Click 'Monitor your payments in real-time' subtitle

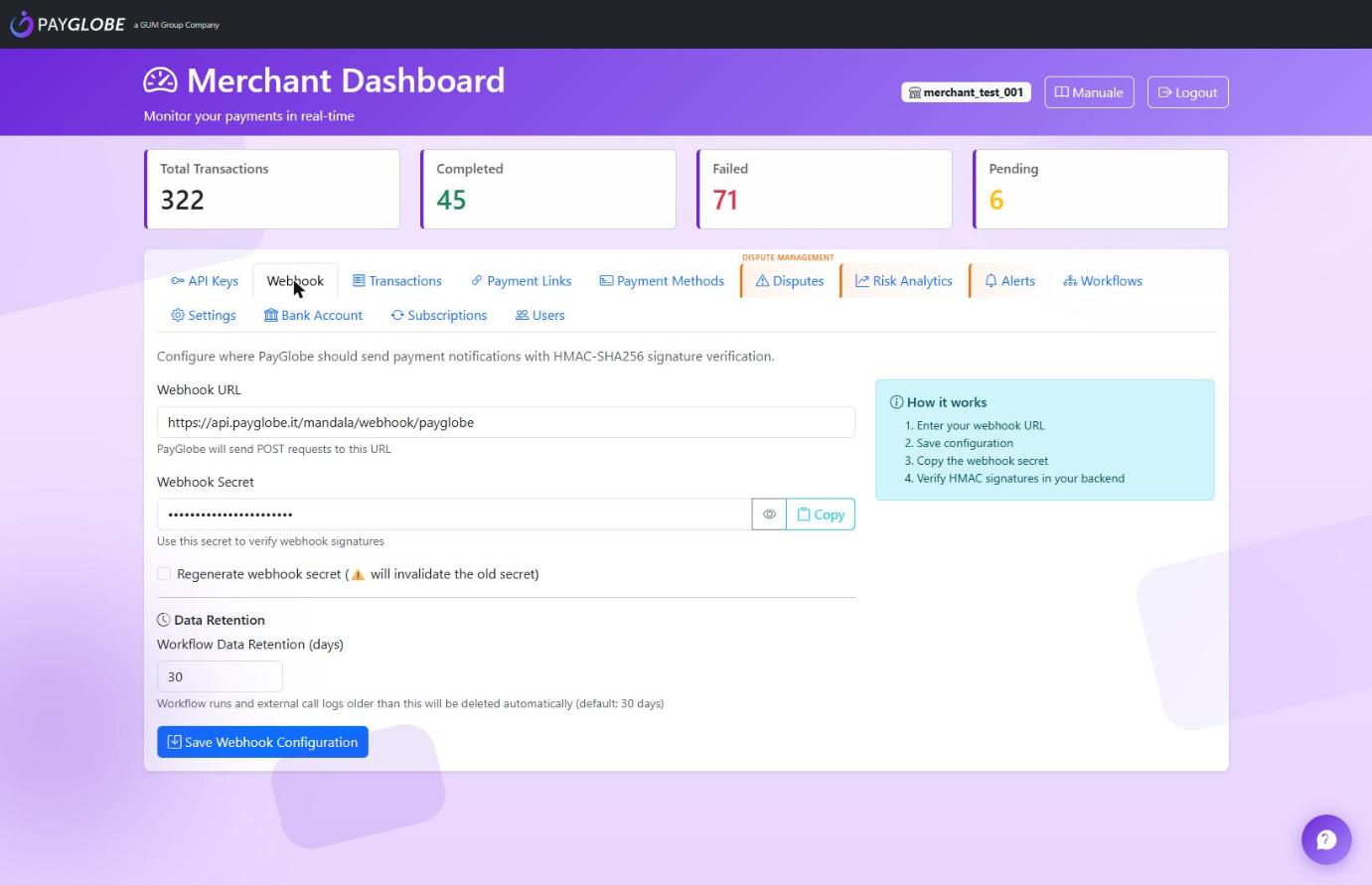(x=249, y=116)
